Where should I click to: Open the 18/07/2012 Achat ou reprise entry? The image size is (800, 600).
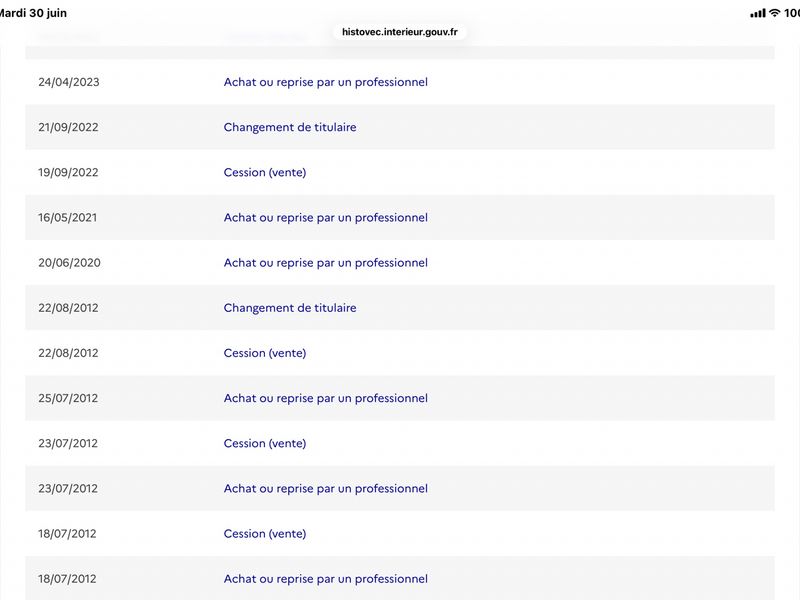click(400, 578)
